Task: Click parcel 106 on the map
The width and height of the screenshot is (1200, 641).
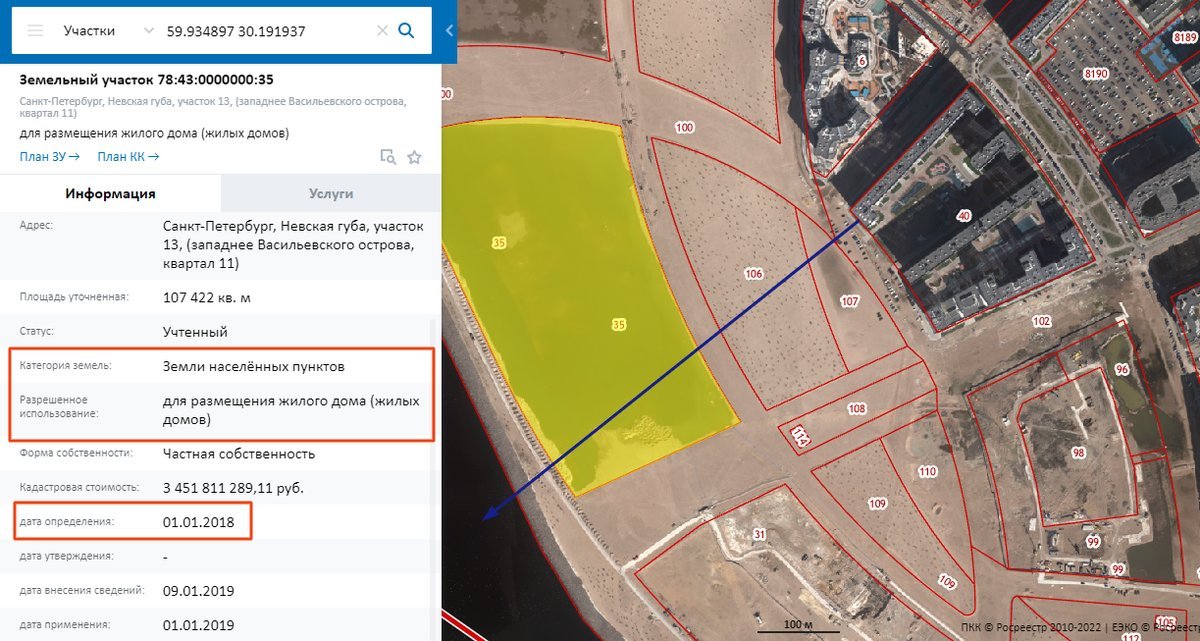Action: [x=753, y=274]
